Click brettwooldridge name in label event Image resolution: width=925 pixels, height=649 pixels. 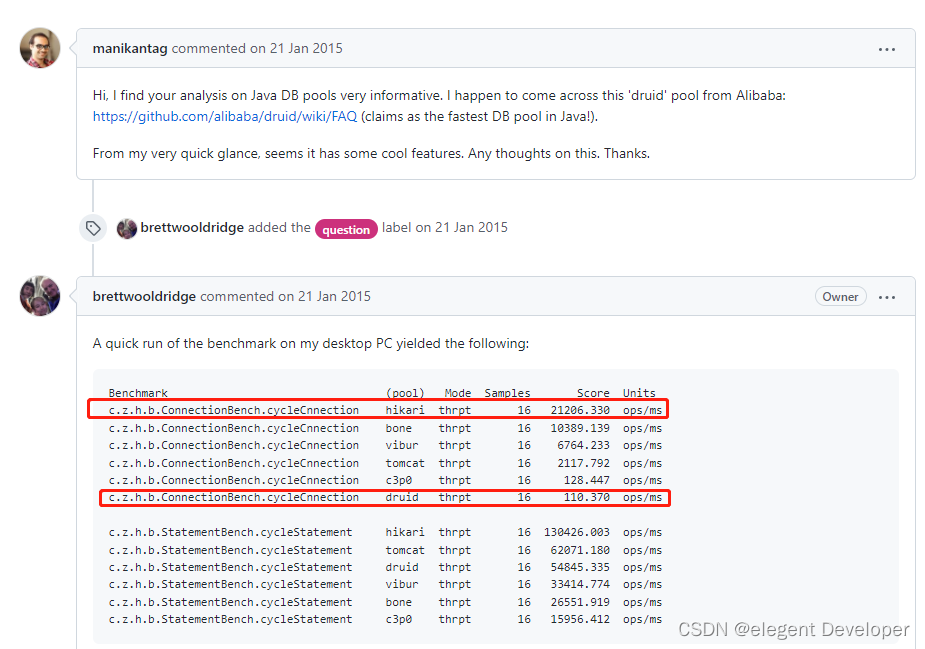coord(192,228)
